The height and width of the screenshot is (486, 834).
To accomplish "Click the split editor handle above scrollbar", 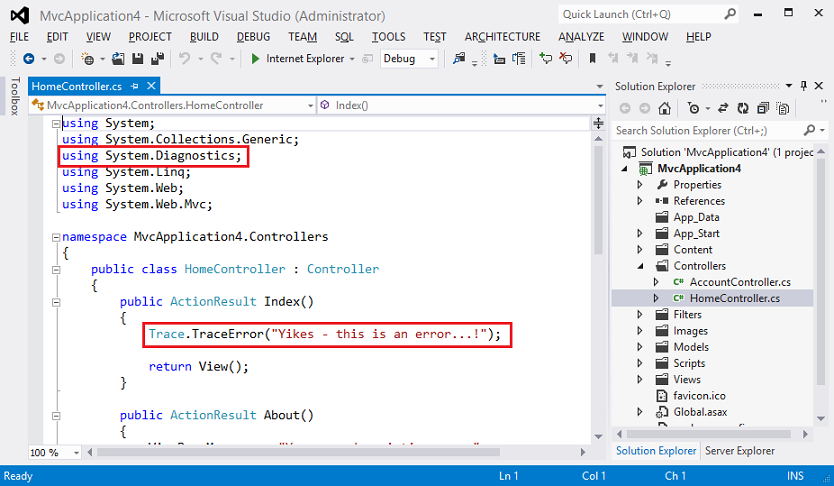I will [598, 123].
